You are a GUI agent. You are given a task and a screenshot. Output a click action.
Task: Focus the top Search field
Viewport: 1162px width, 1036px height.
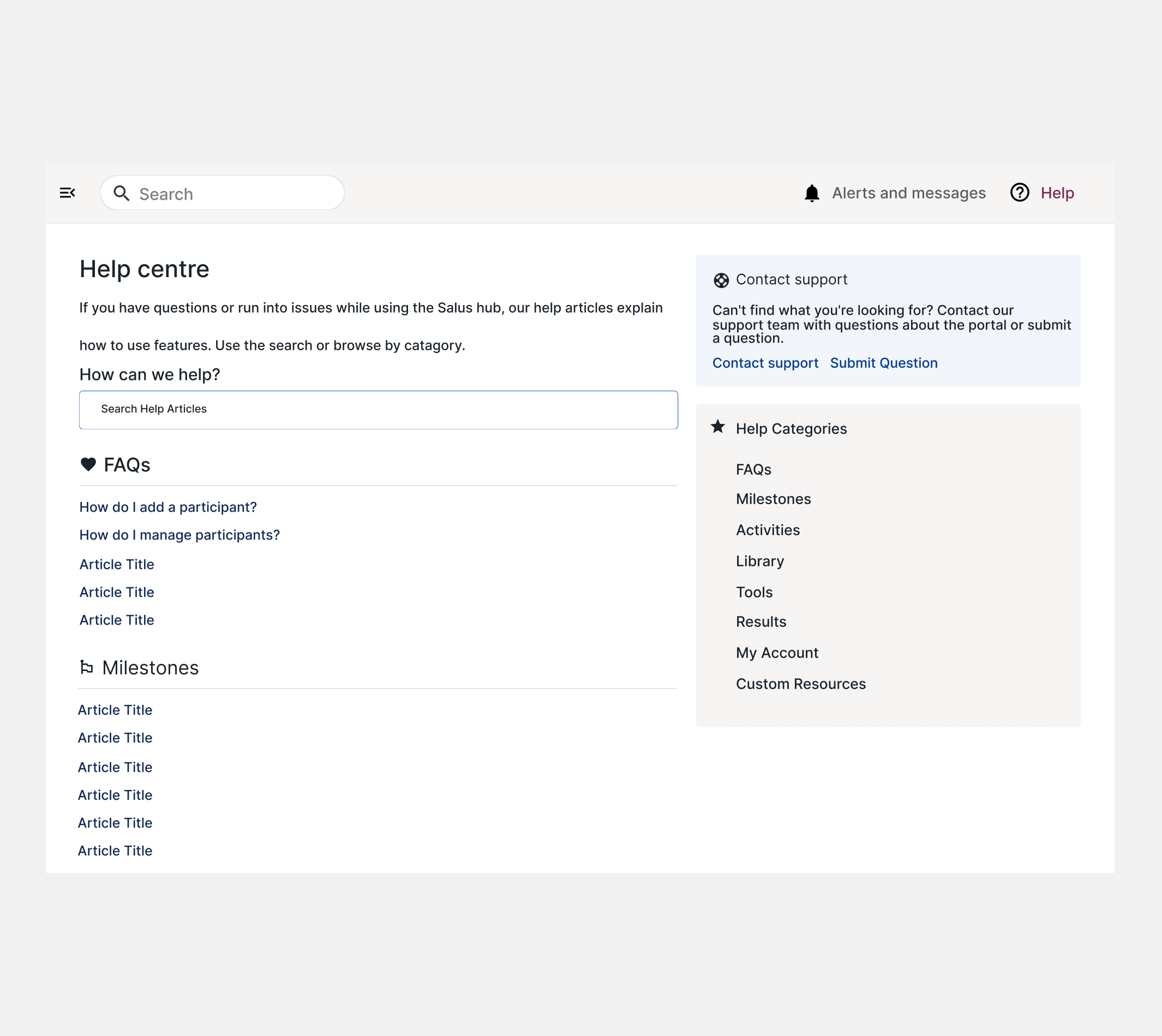pyautogui.click(x=233, y=194)
